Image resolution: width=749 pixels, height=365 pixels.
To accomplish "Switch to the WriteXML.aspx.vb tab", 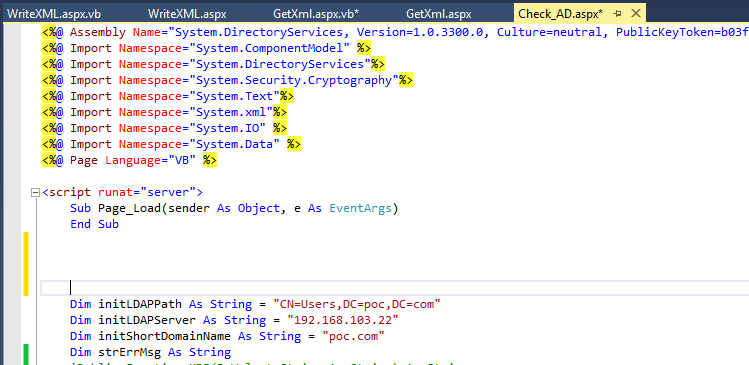I will [x=54, y=14].
